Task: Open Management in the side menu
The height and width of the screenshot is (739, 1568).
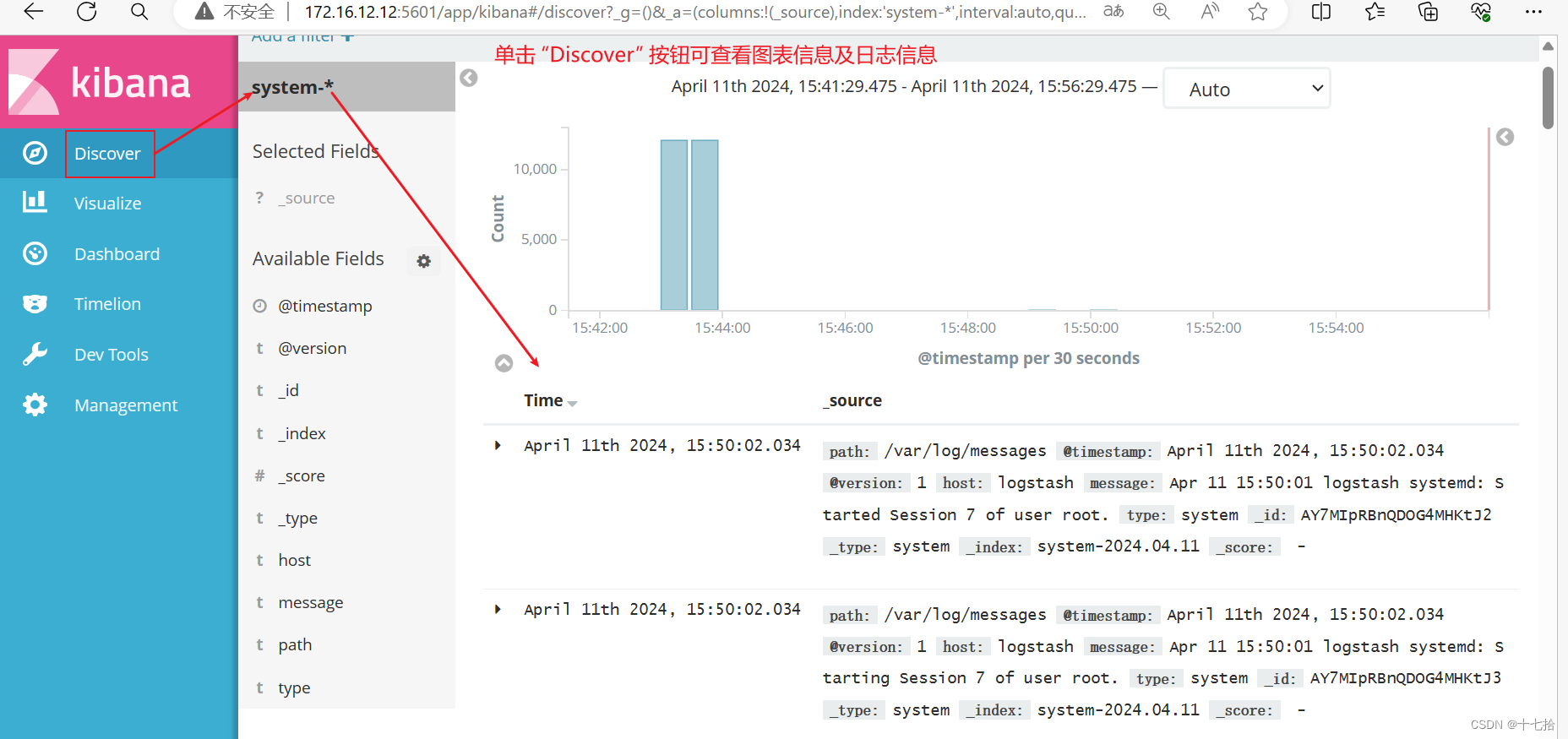Action: pos(126,405)
